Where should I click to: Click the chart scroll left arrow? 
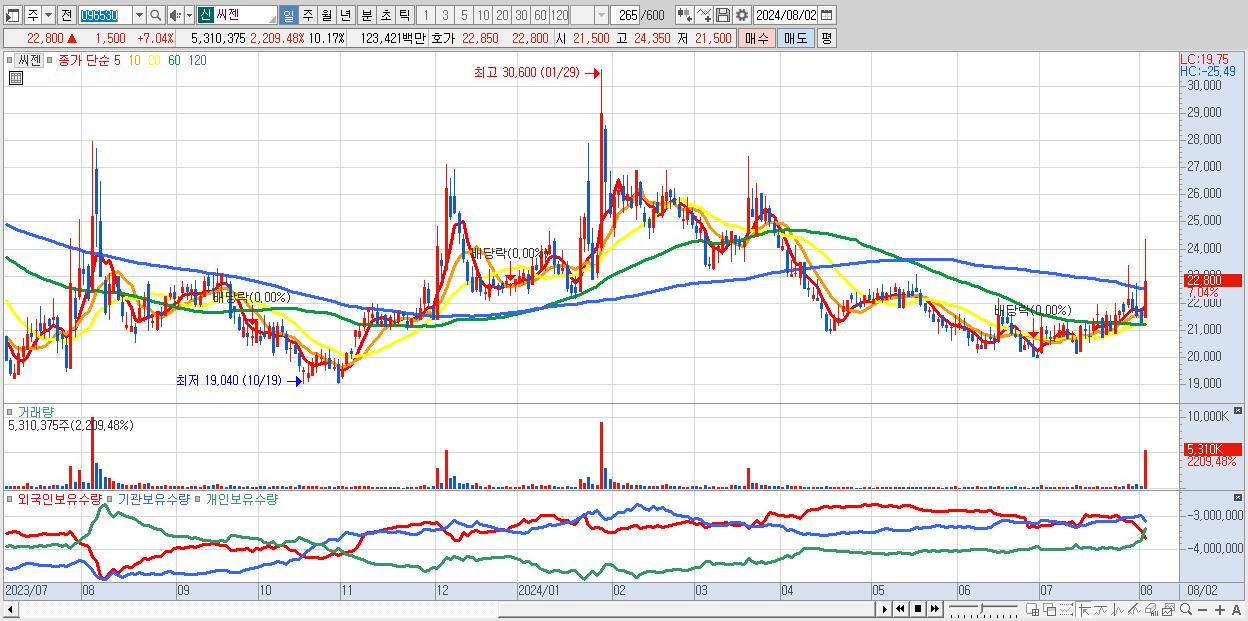(x=11, y=609)
